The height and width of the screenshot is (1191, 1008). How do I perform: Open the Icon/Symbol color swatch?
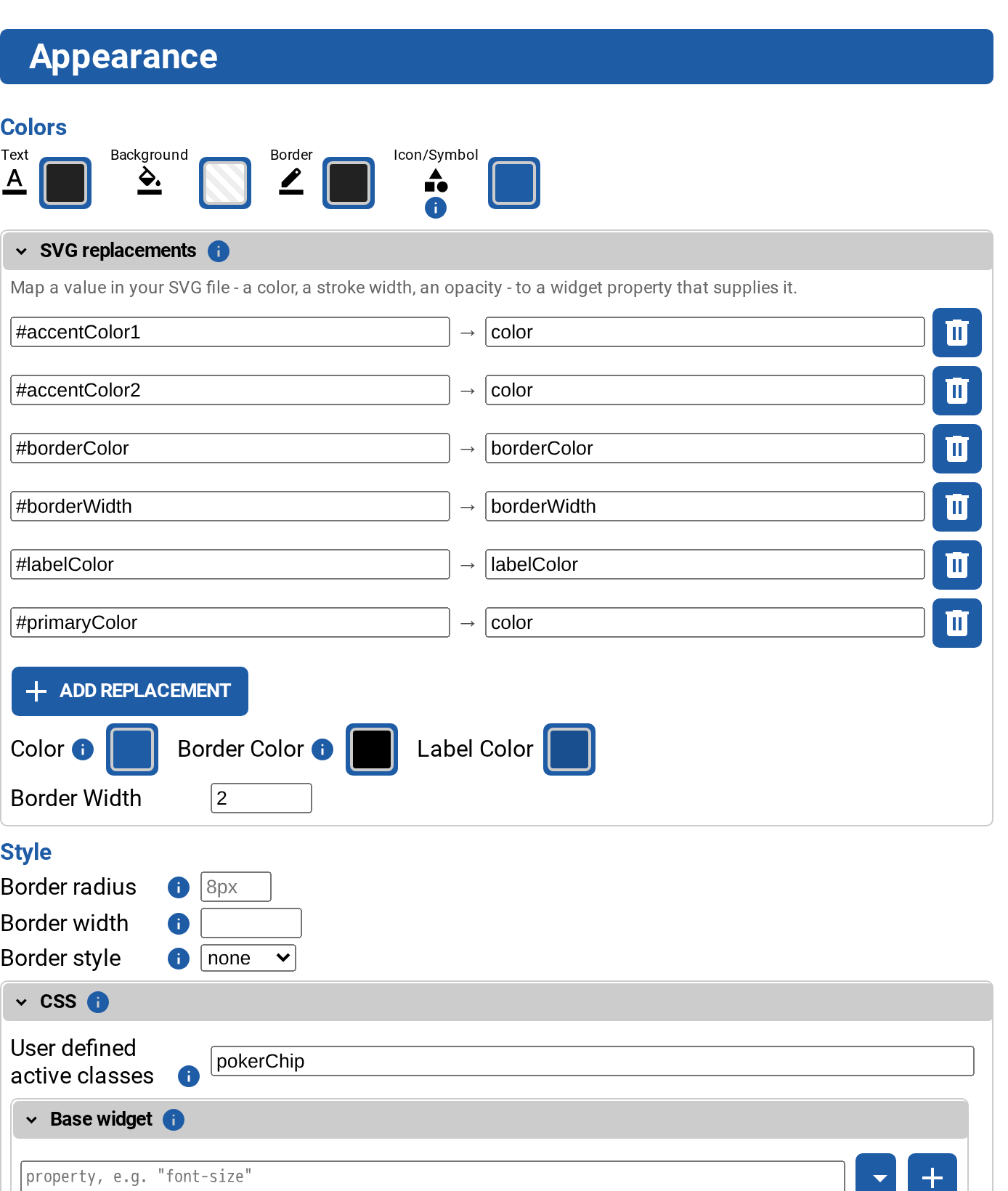514,183
